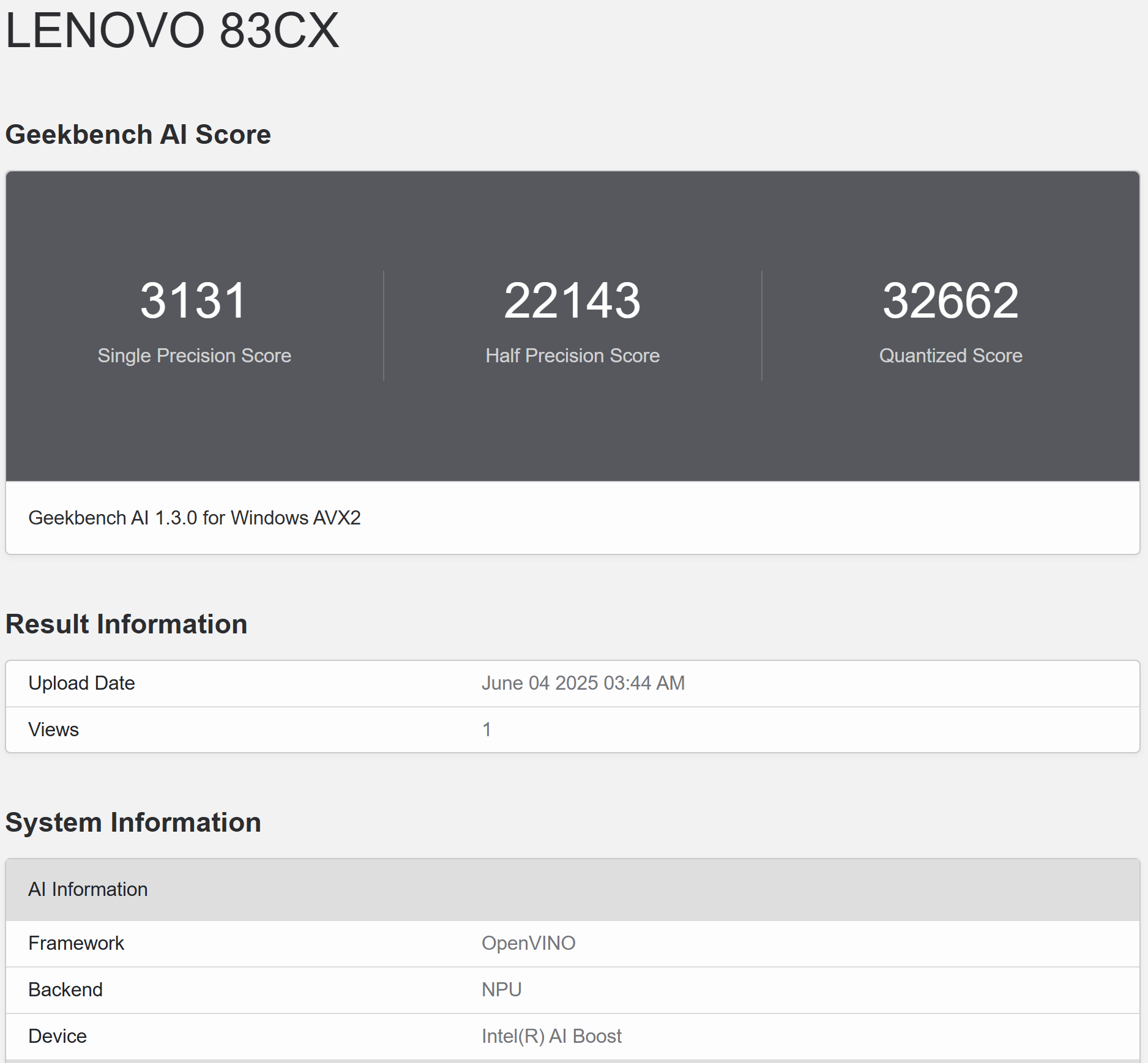This screenshot has width=1148, height=1063.
Task: Click the LENOVO 83CX page title
Action: tap(172, 31)
